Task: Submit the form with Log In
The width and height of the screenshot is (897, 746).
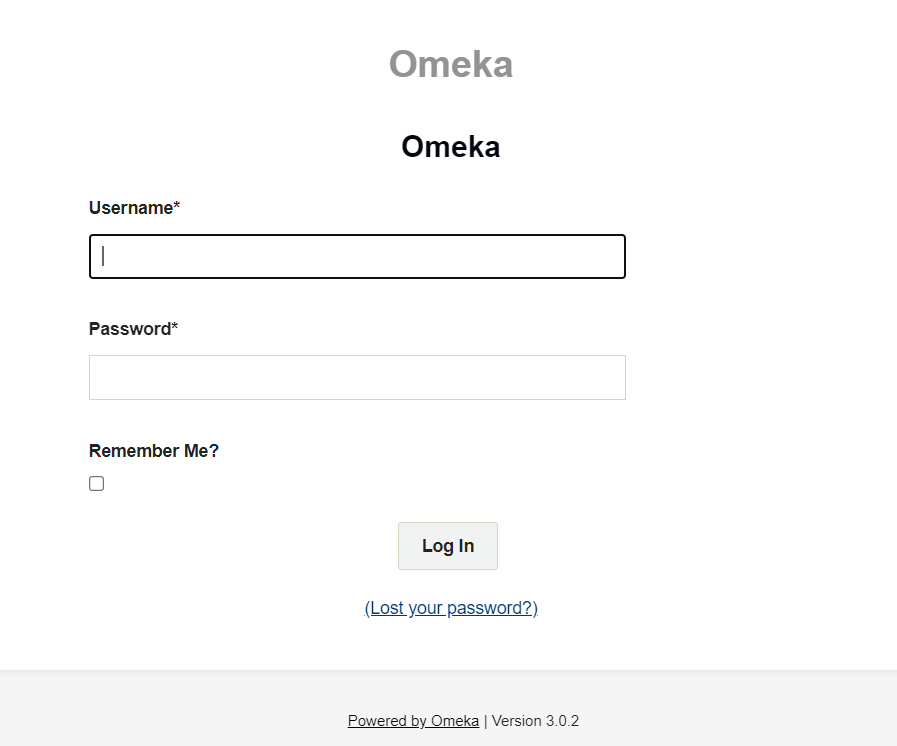Action: point(448,546)
